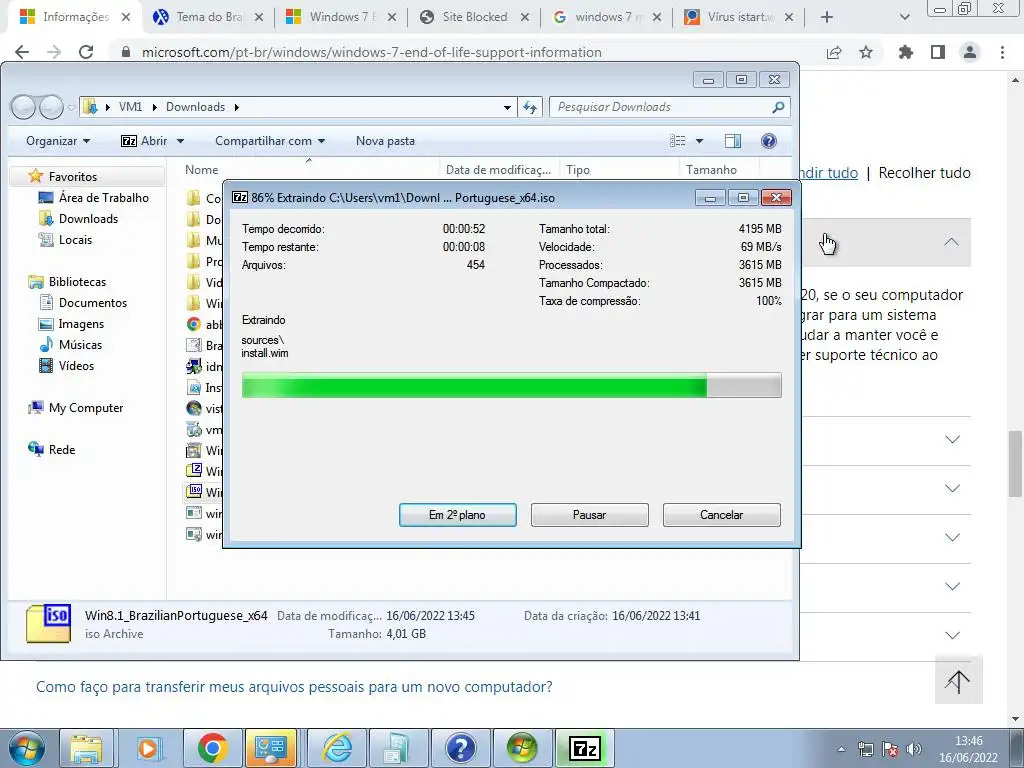
Task: Switch to Virus istart tab
Action: coord(739,17)
